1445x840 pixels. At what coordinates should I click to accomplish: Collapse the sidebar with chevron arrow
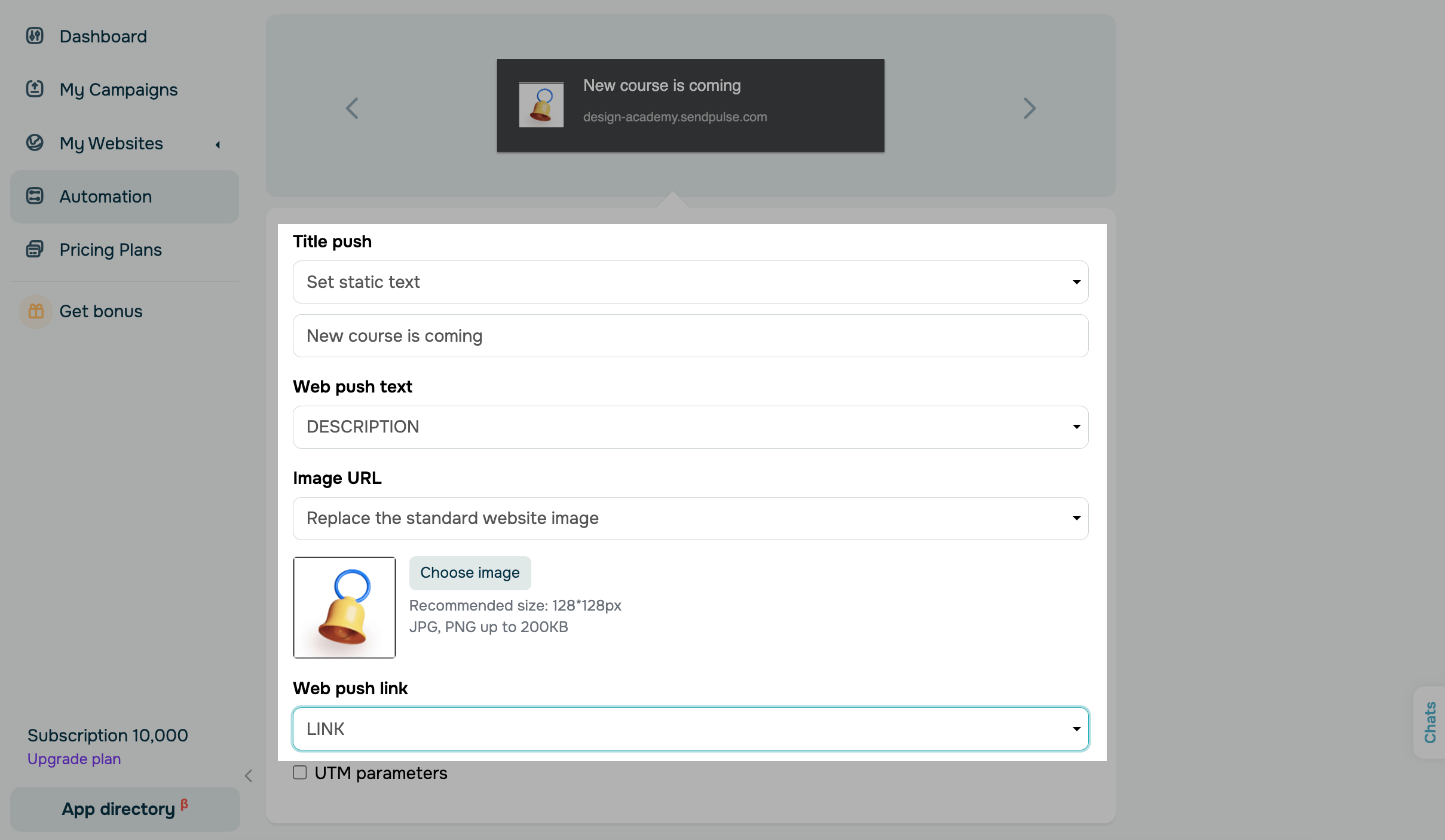point(249,775)
